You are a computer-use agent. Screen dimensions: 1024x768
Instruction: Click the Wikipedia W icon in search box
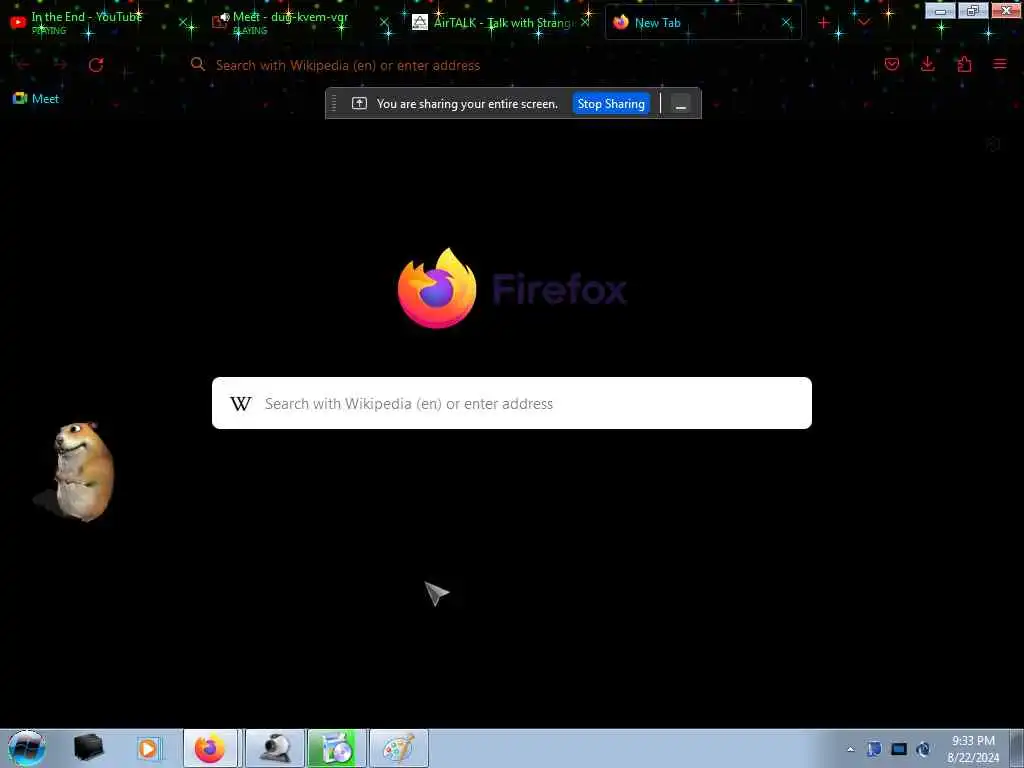pyautogui.click(x=241, y=404)
